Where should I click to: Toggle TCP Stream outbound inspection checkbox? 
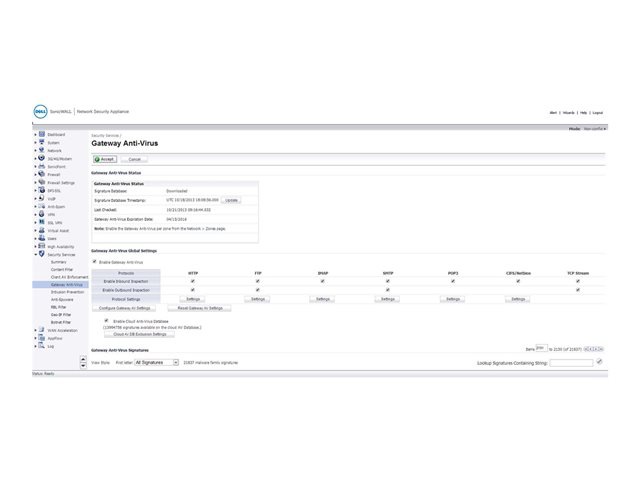point(578,290)
